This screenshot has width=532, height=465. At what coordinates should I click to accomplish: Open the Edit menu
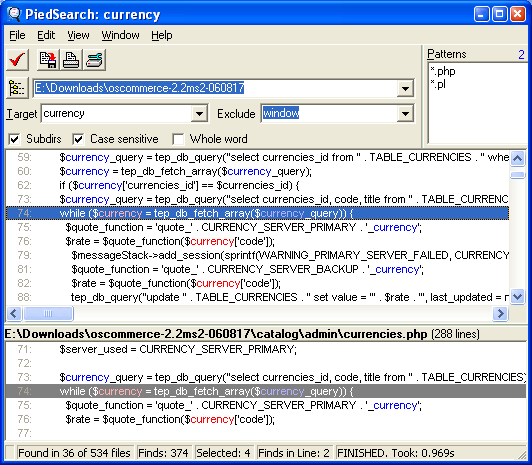[x=46, y=35]
